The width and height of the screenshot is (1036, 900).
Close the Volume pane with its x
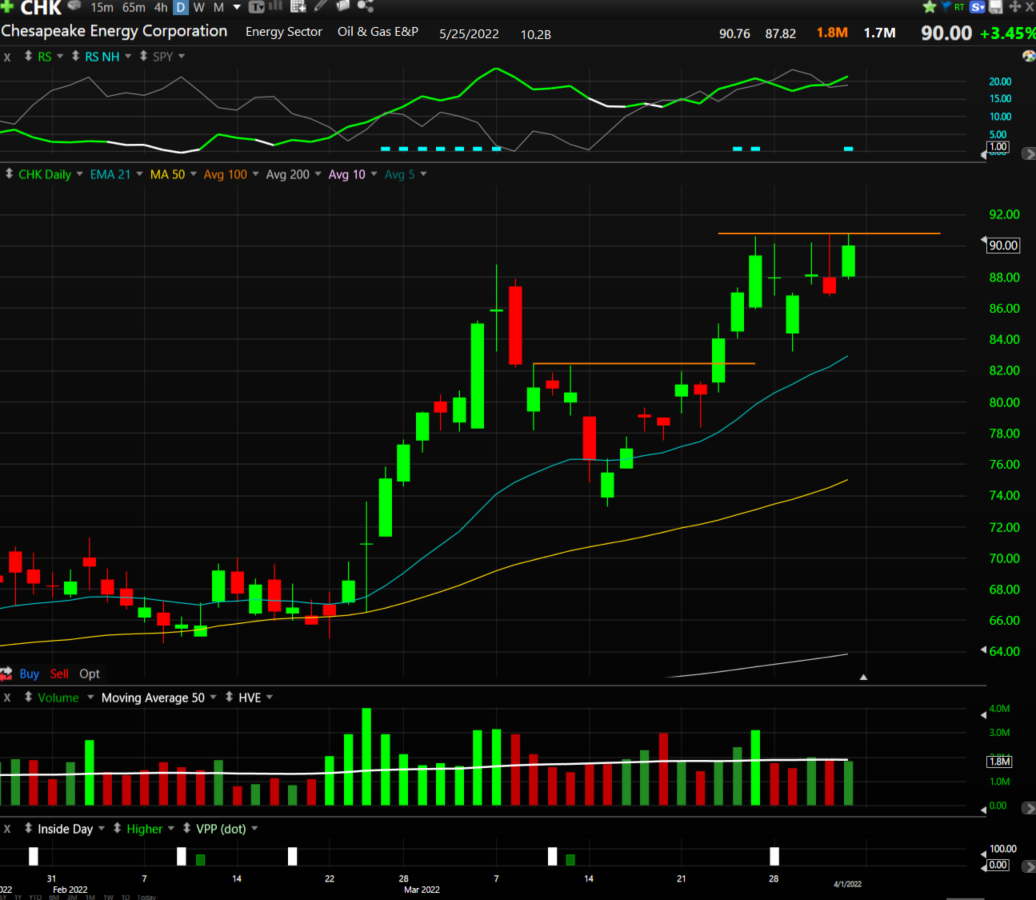7,698
